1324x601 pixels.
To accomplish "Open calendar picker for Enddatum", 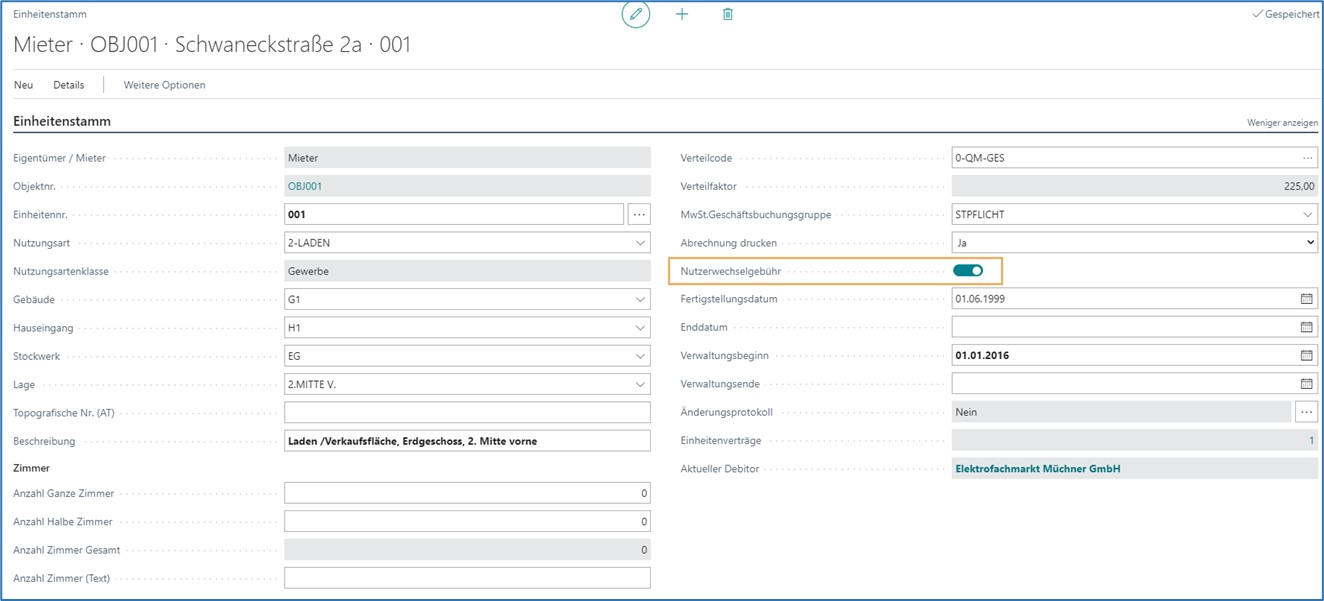I will pos(1306,327).
